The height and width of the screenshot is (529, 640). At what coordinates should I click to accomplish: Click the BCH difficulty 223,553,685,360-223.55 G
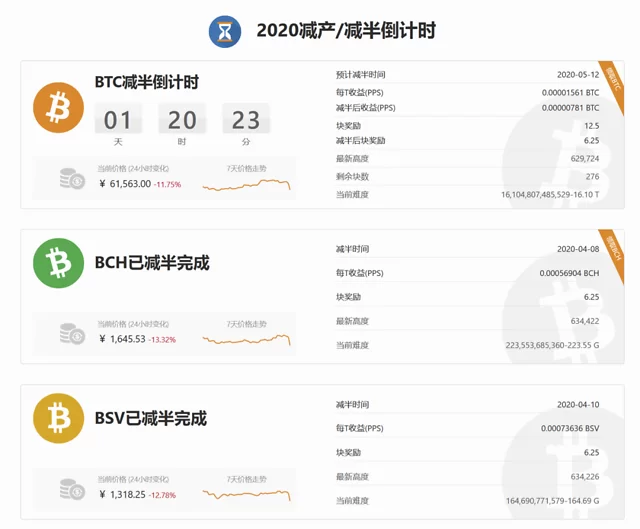pos(552,345)
